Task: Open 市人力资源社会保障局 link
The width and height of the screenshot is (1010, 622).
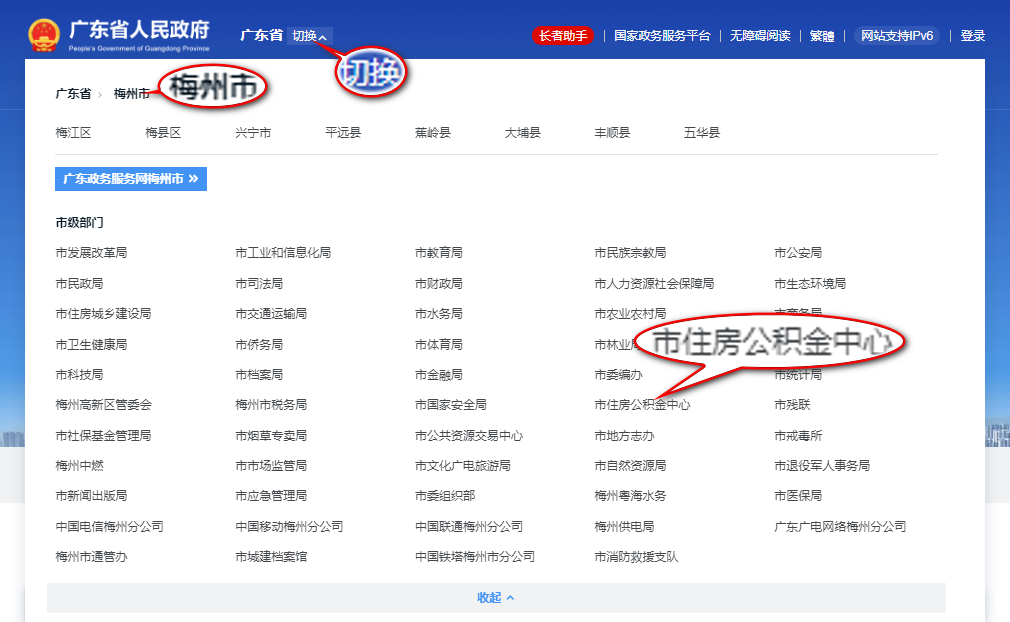Action: 654,283
